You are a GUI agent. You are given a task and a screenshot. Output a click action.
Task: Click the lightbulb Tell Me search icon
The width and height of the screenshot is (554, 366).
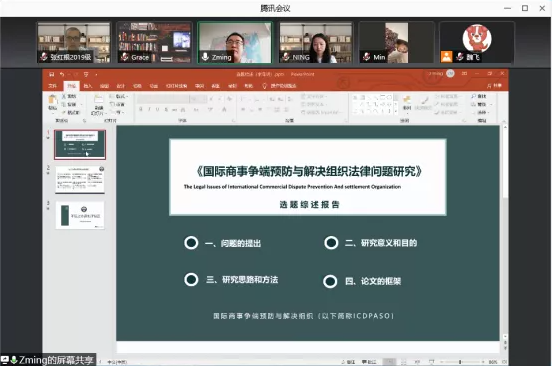click(264, 86)
